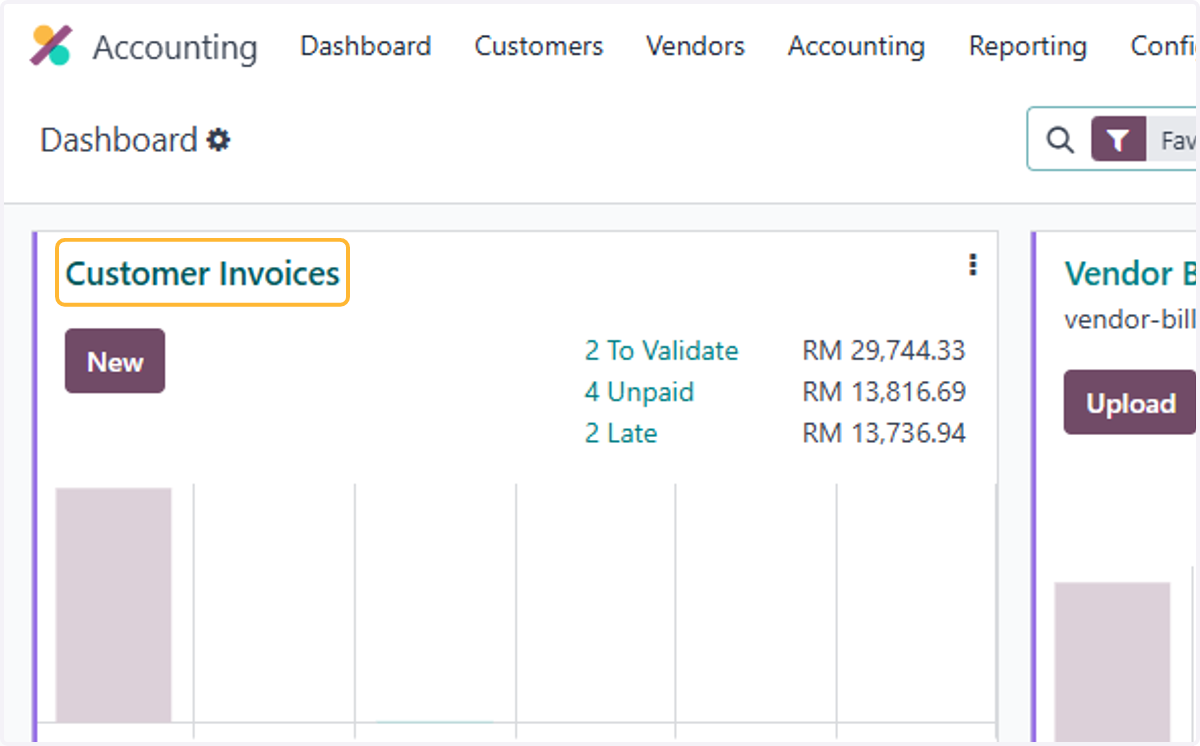1200x746 pixels.
Task: Open the Vendors menu
Action: (695, 46)
